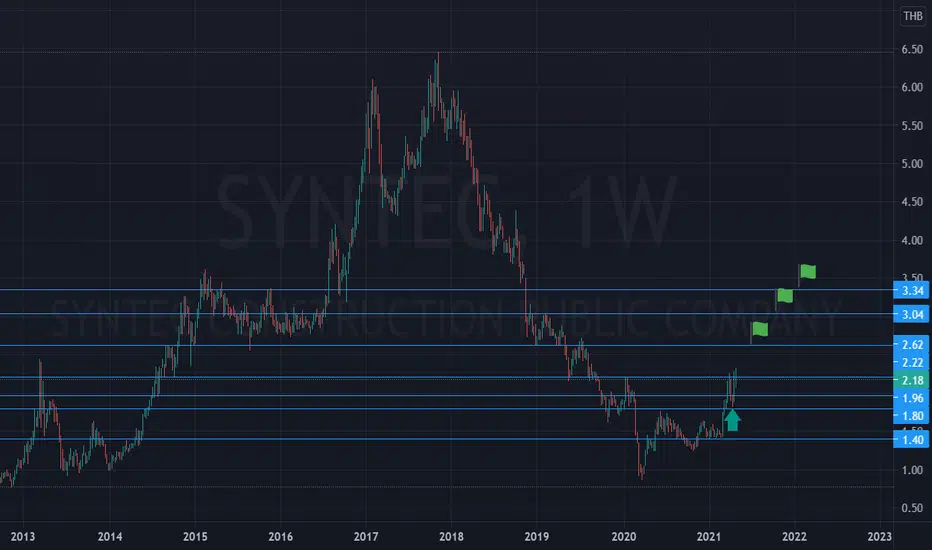Click 2017 on the time axis
The width and height of the screenshot is (932, 550).
tap(366, 537)
